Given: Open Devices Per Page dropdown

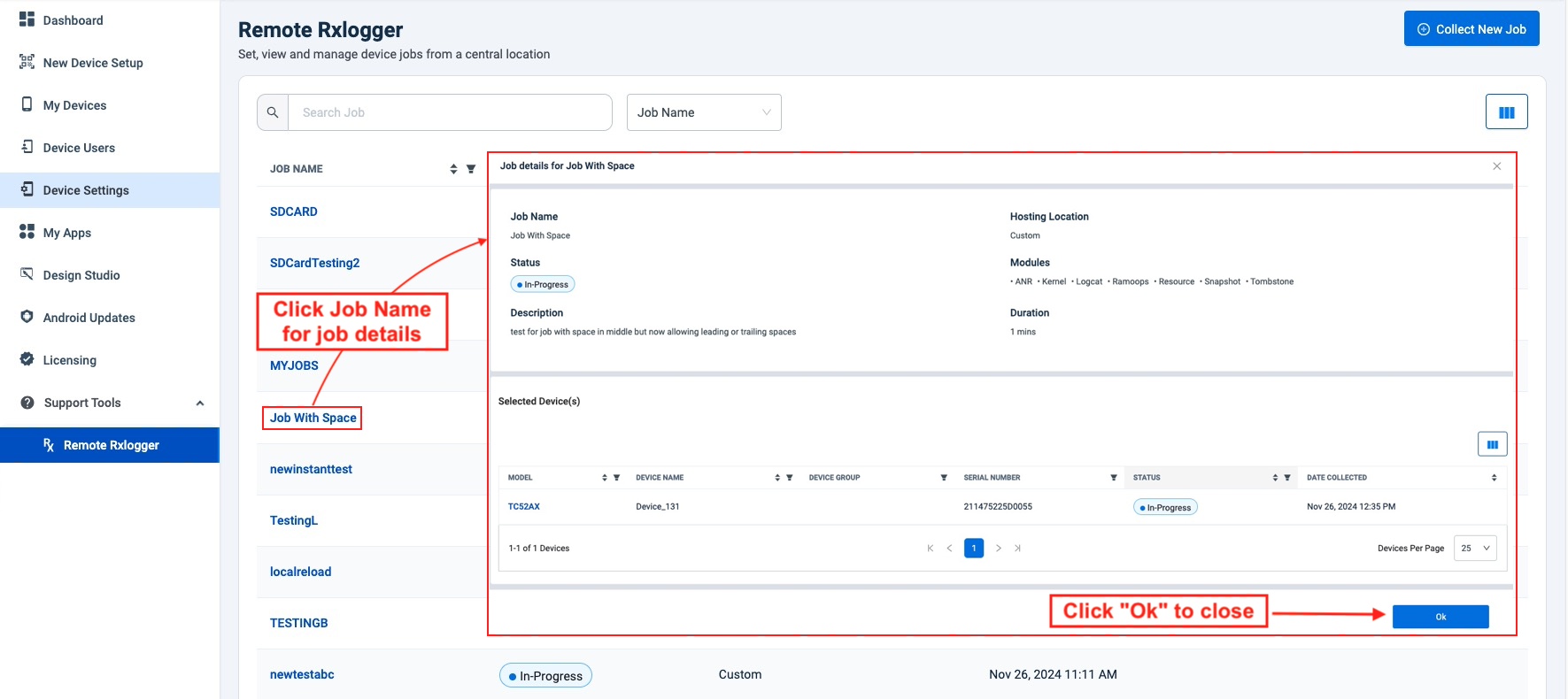Looking at the screenshot, I should click(x=1475, y=549).
